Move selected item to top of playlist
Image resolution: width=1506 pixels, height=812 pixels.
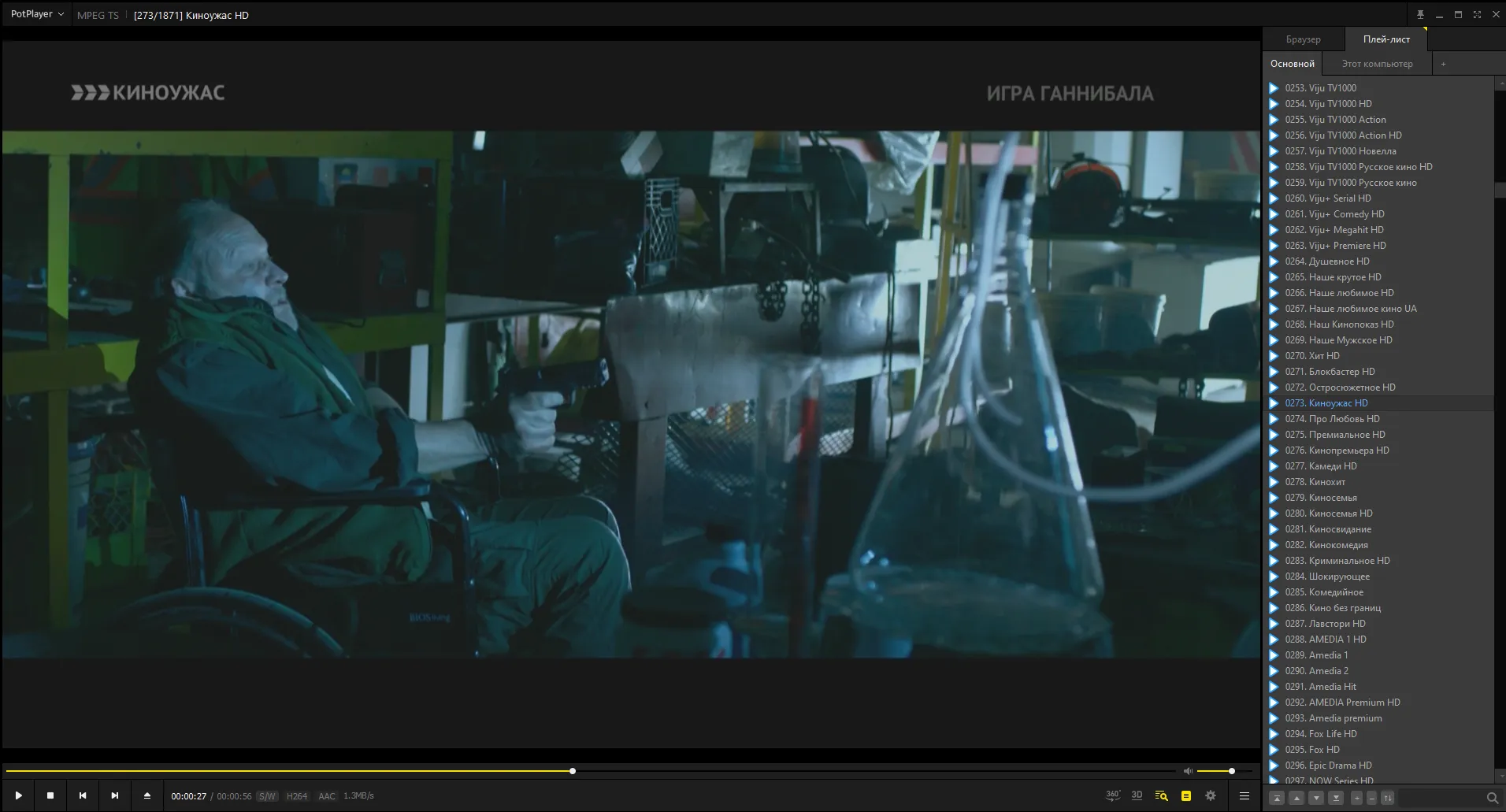coord(1278,798)
